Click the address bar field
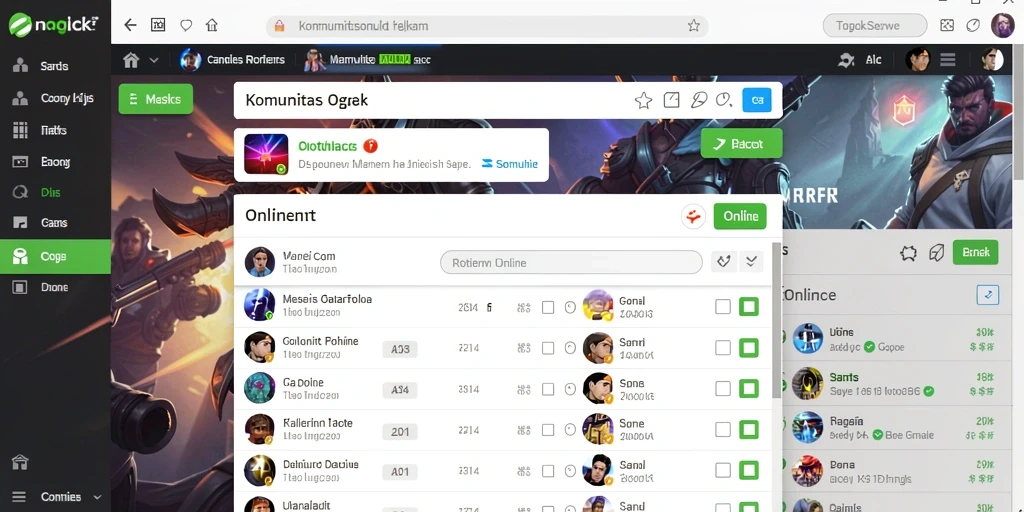 487,26
